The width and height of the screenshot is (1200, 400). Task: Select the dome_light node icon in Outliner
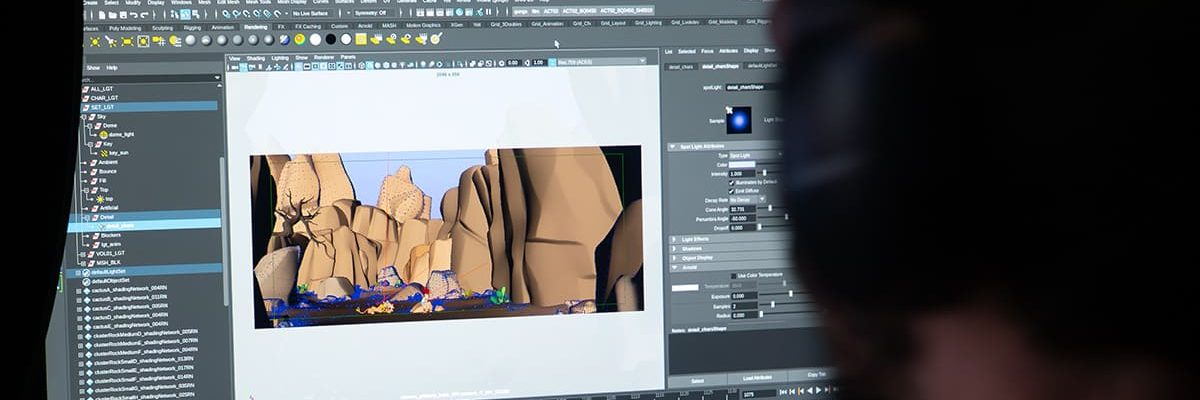coord(104,134)
